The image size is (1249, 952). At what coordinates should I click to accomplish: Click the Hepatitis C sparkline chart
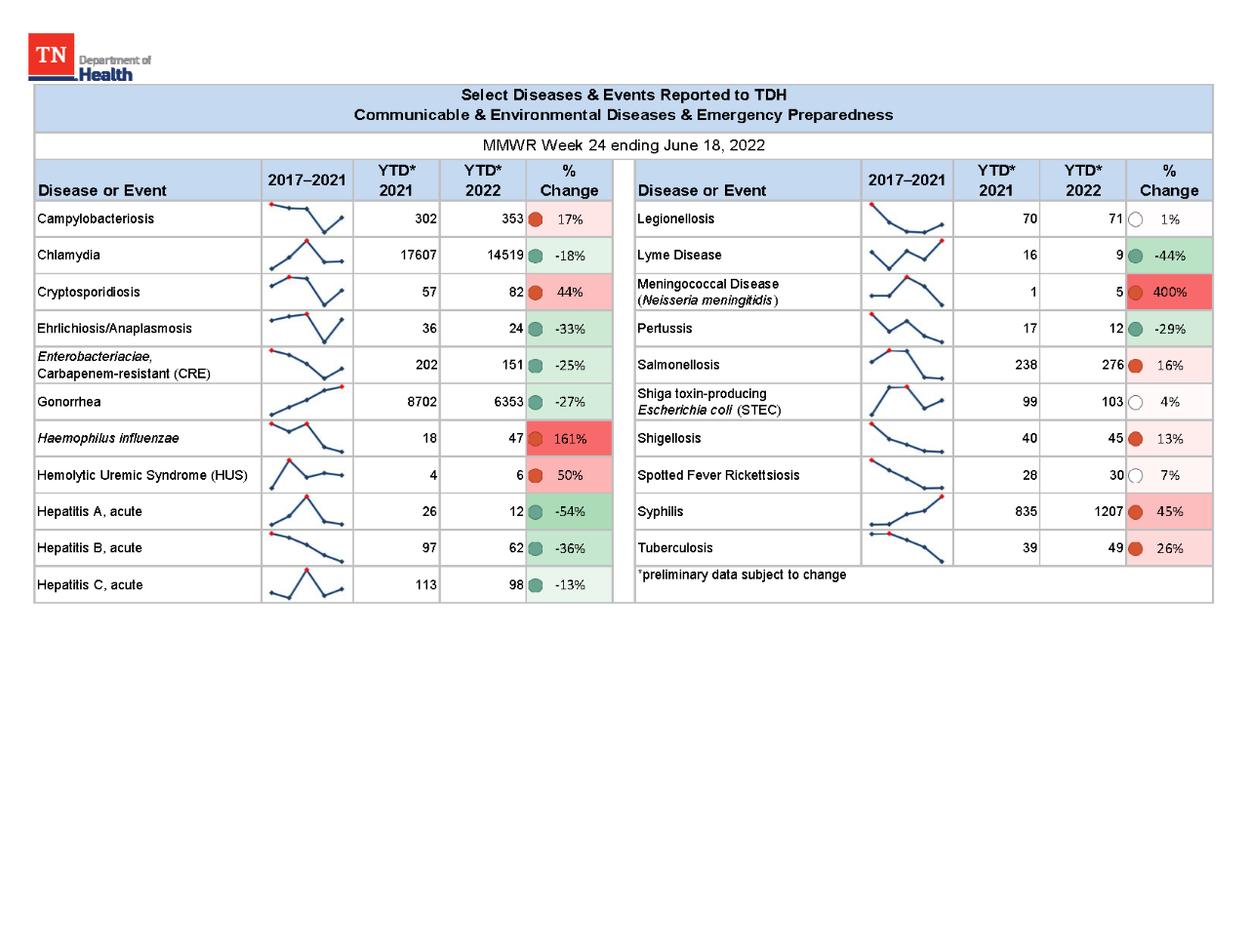tap(306, 584)
